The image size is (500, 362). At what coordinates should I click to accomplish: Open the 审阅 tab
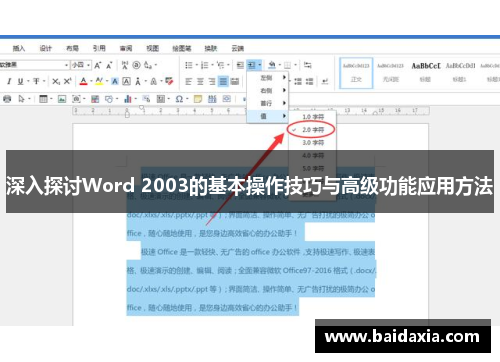coord(126,48)
